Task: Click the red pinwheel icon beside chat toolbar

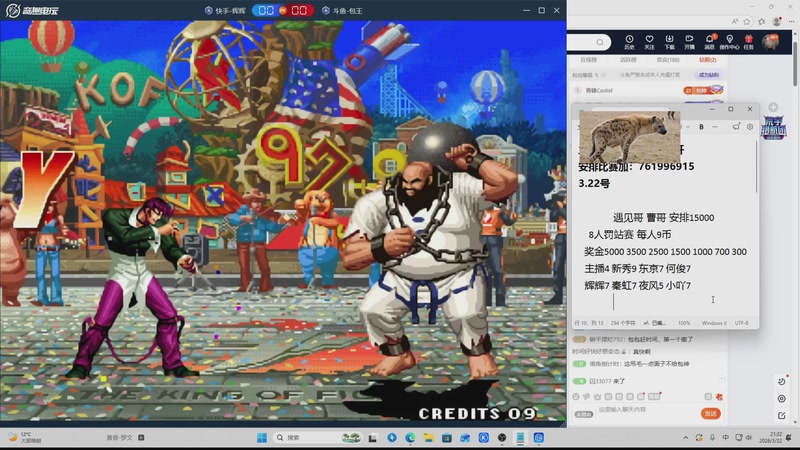Action: [719, 396]
